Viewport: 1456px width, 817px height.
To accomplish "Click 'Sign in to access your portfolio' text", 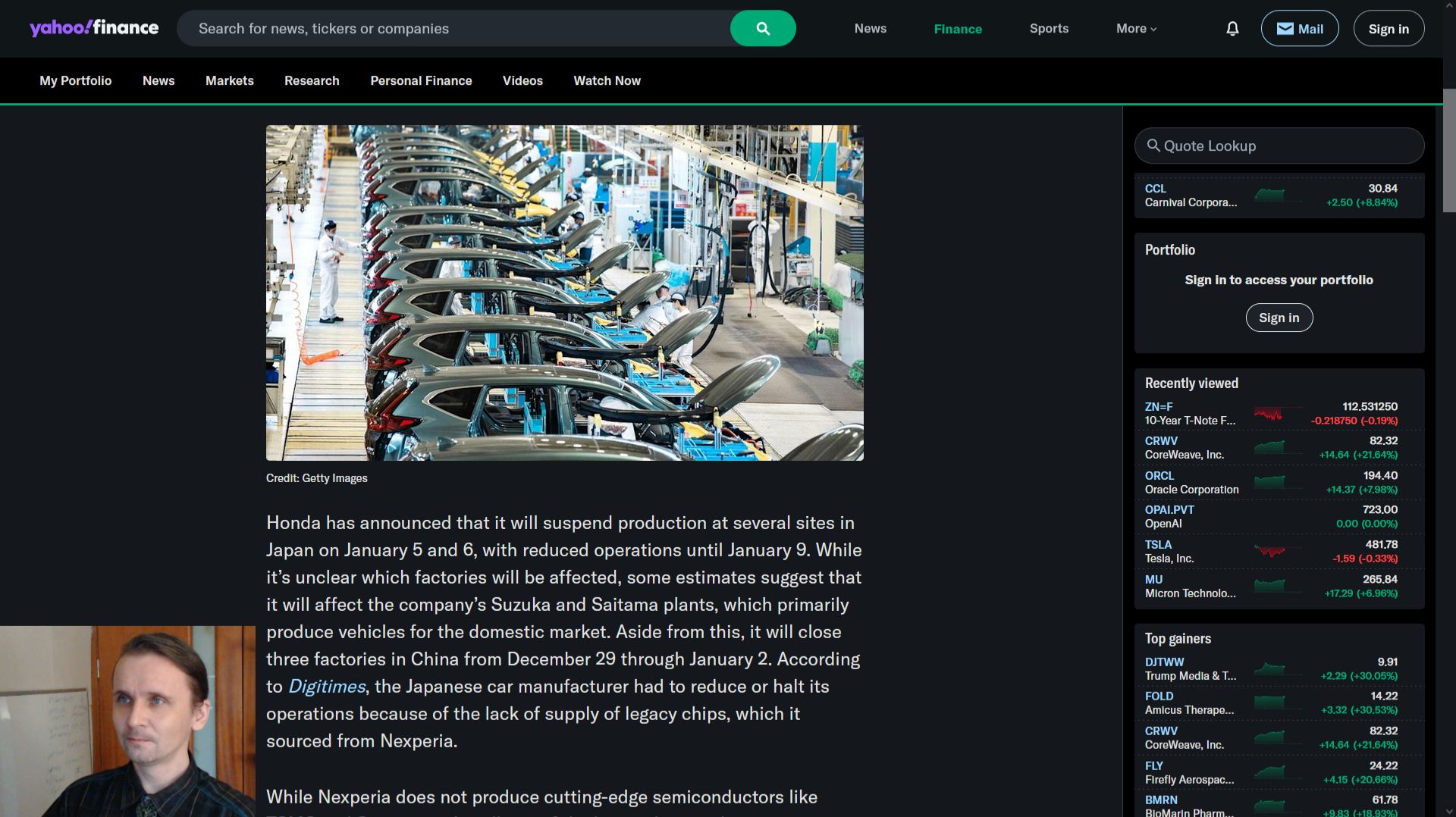I will coord(1279,280).
